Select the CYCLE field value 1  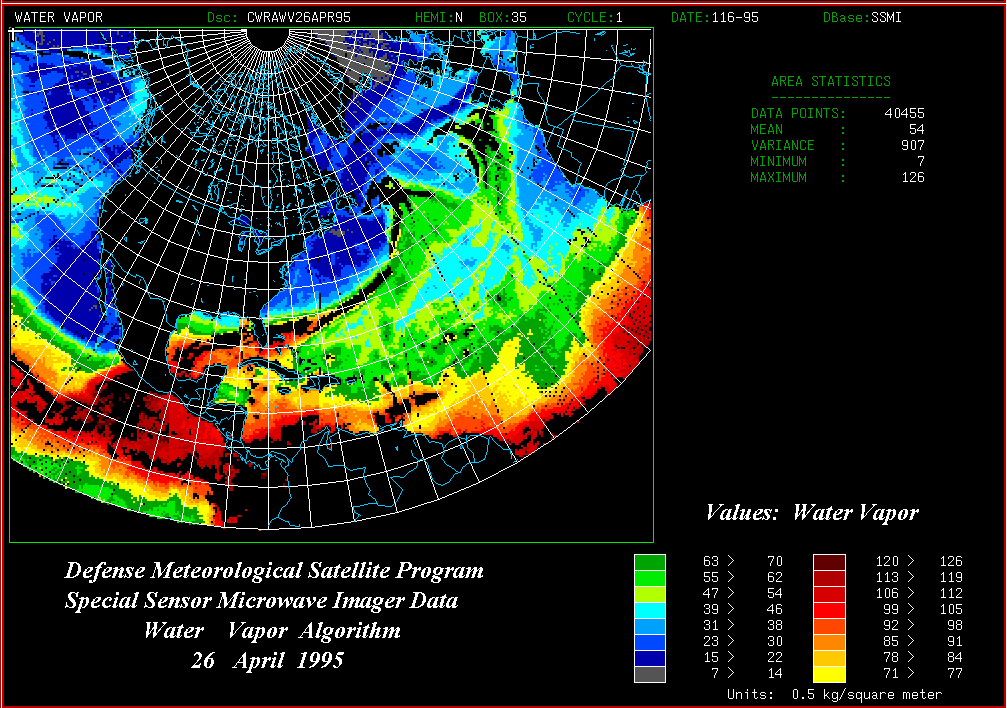[618, 17]
